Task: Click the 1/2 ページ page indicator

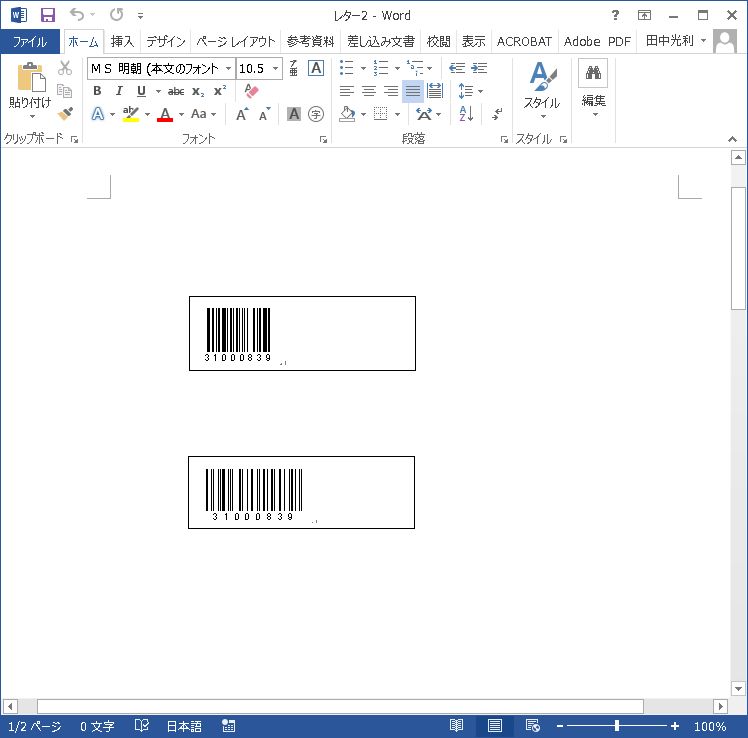Action: (35, 726)
